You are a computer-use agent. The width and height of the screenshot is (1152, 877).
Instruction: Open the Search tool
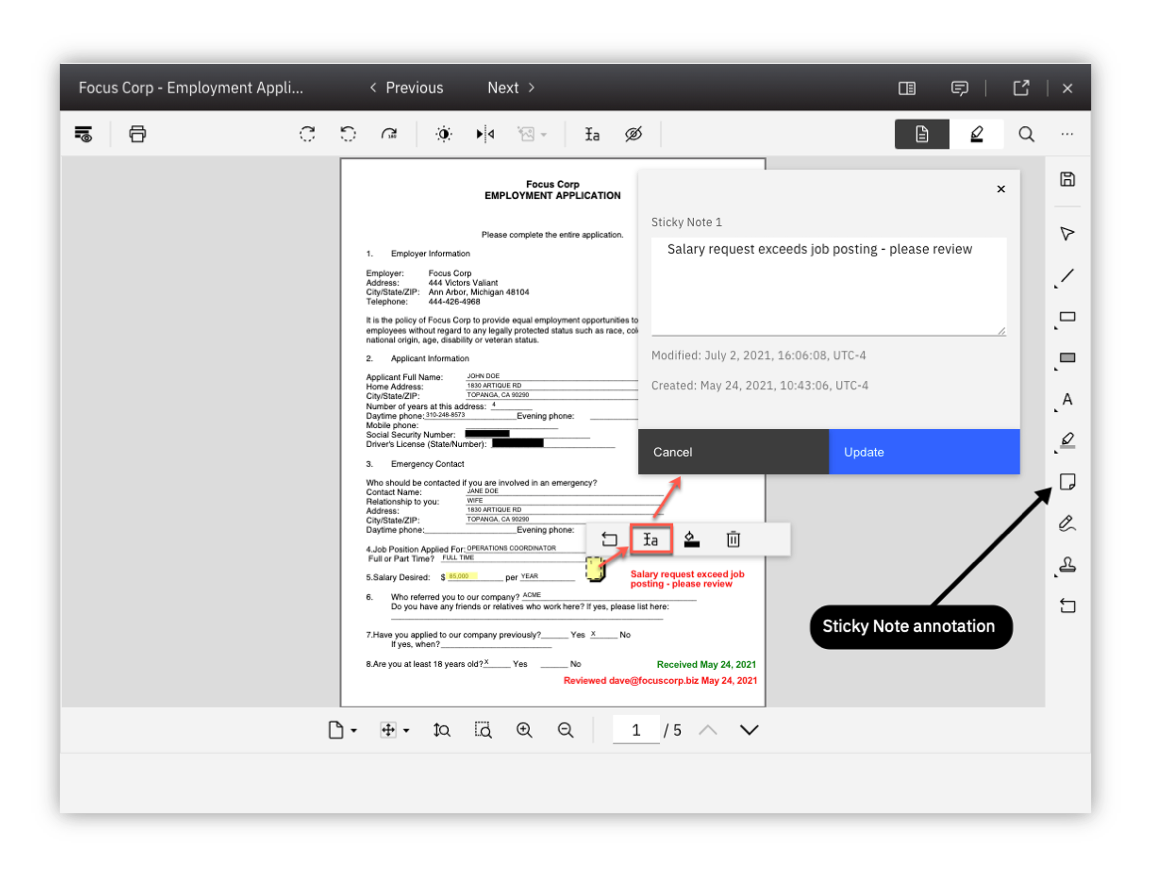click(x=1026, y=134)
